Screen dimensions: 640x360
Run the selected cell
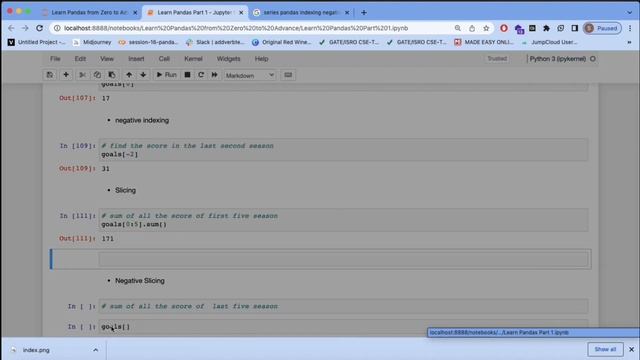[x=167, y=75]
